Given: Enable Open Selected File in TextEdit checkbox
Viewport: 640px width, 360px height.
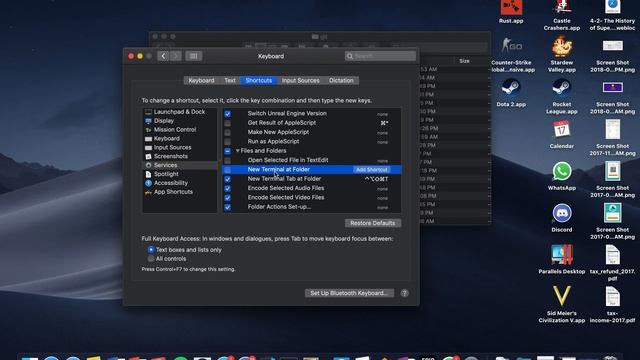Looking at the screenshot, I should tap(227, 160).
